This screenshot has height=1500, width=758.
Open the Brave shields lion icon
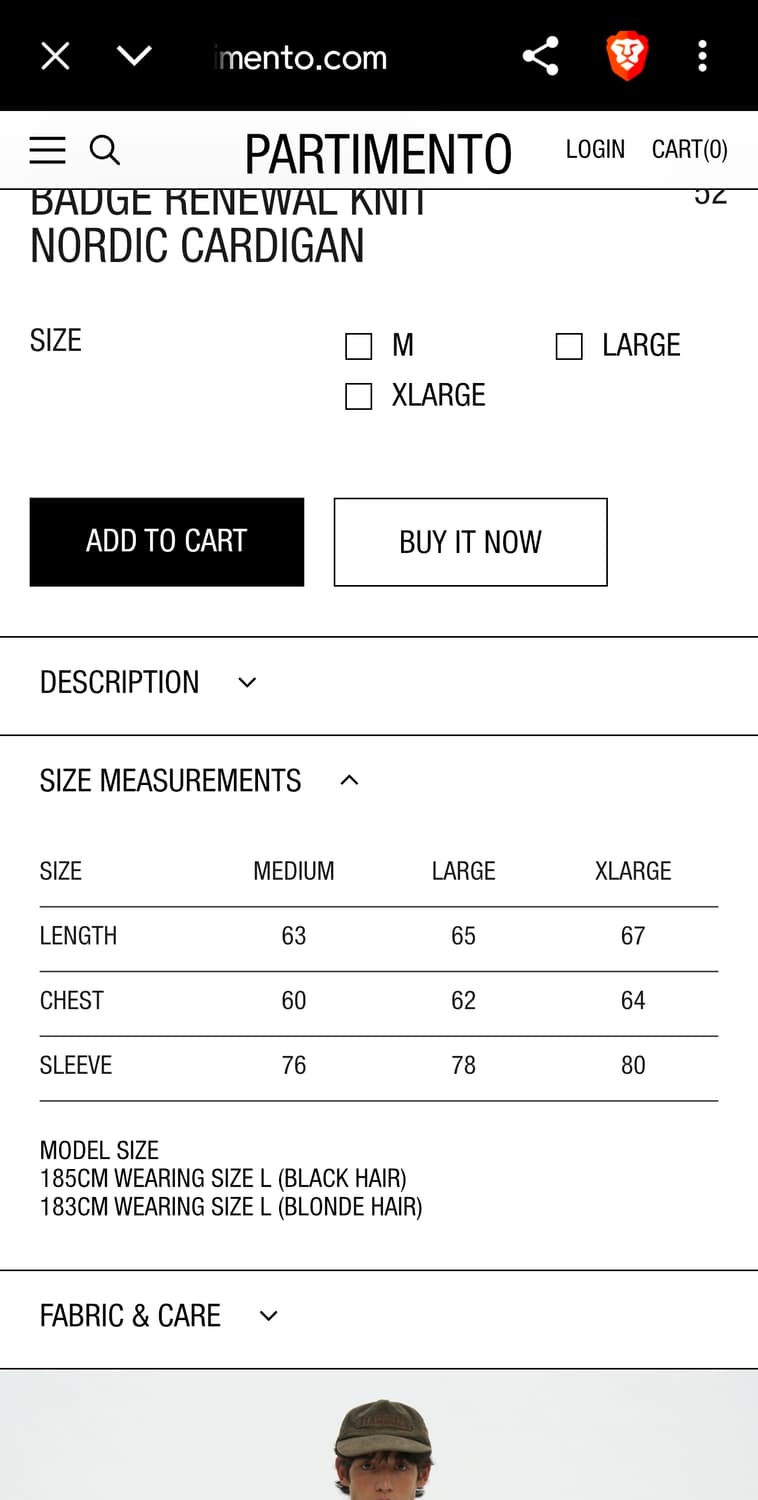click(x=627, y=56)
